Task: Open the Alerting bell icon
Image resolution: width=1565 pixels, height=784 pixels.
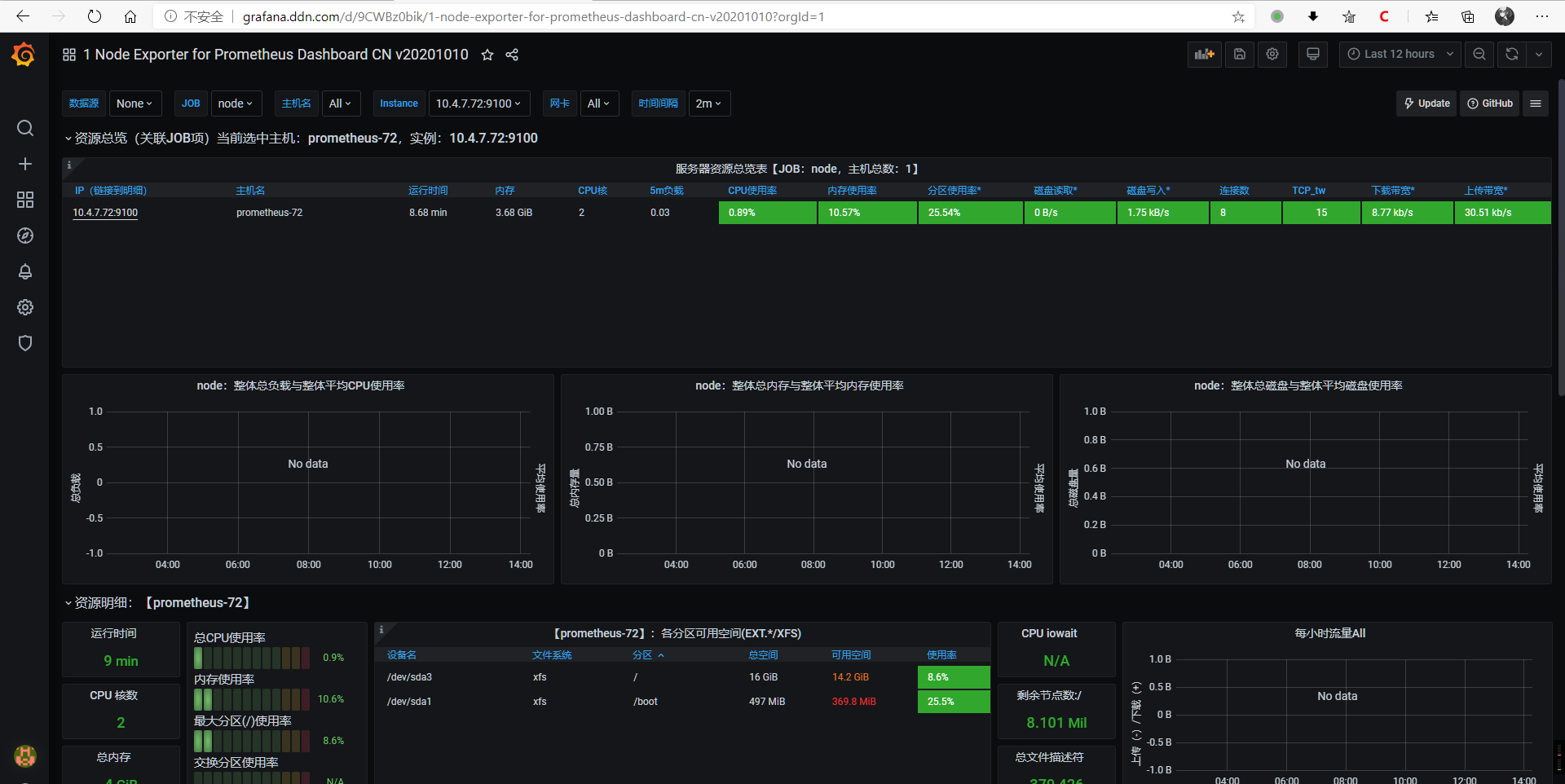Action: pos(25,271)
